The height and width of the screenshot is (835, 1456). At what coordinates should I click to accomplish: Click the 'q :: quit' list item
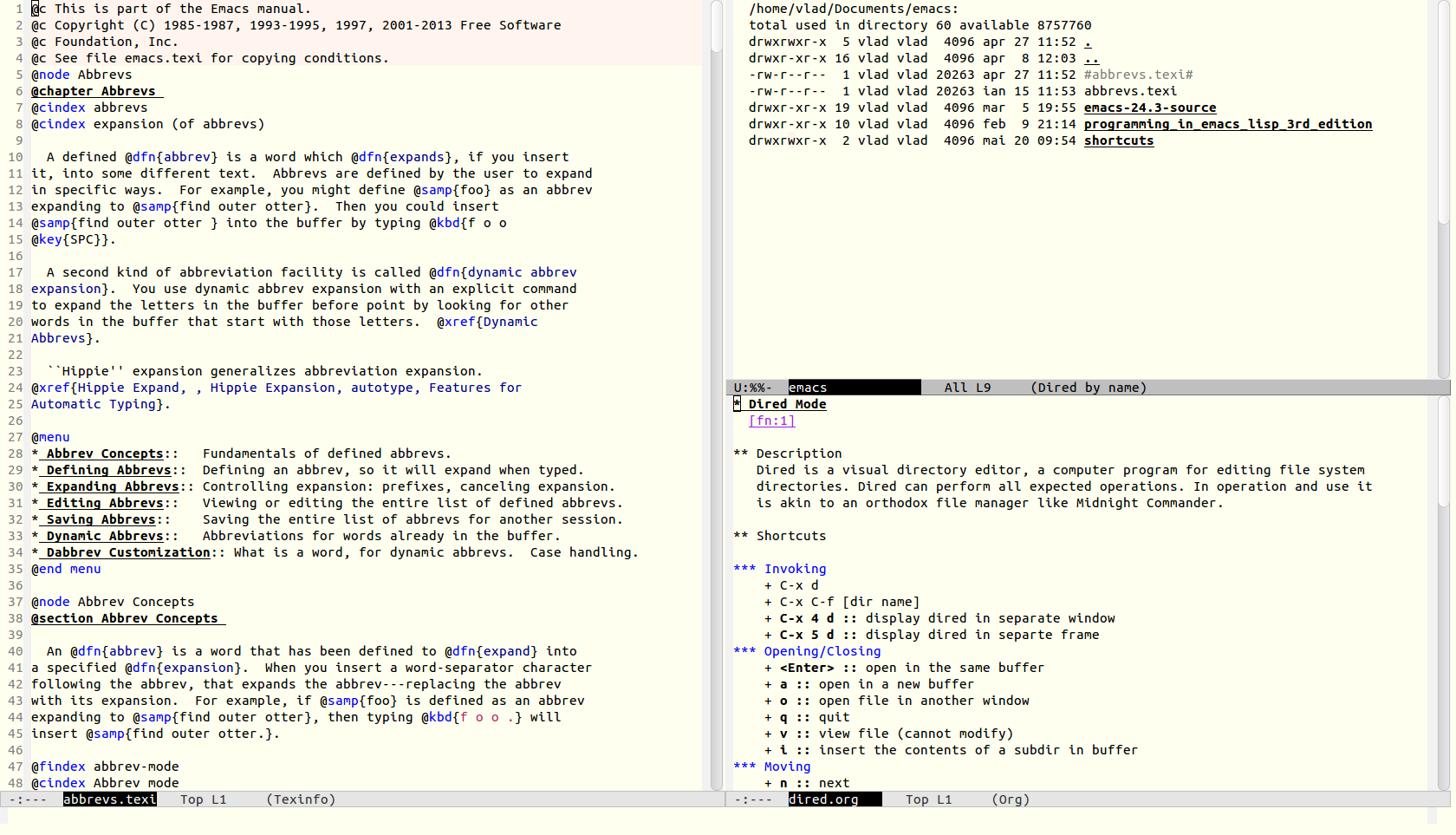807,717
